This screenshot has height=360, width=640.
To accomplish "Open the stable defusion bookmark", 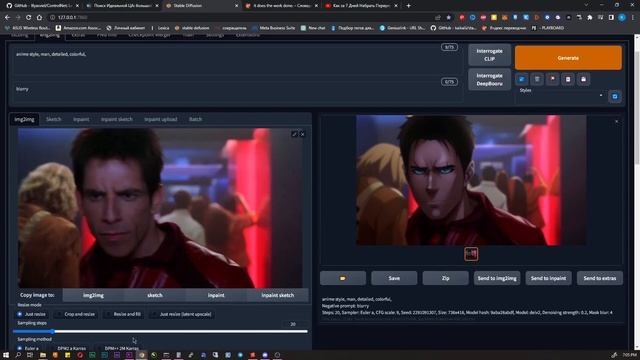I will pyautogui.click(x=192, y=28).
